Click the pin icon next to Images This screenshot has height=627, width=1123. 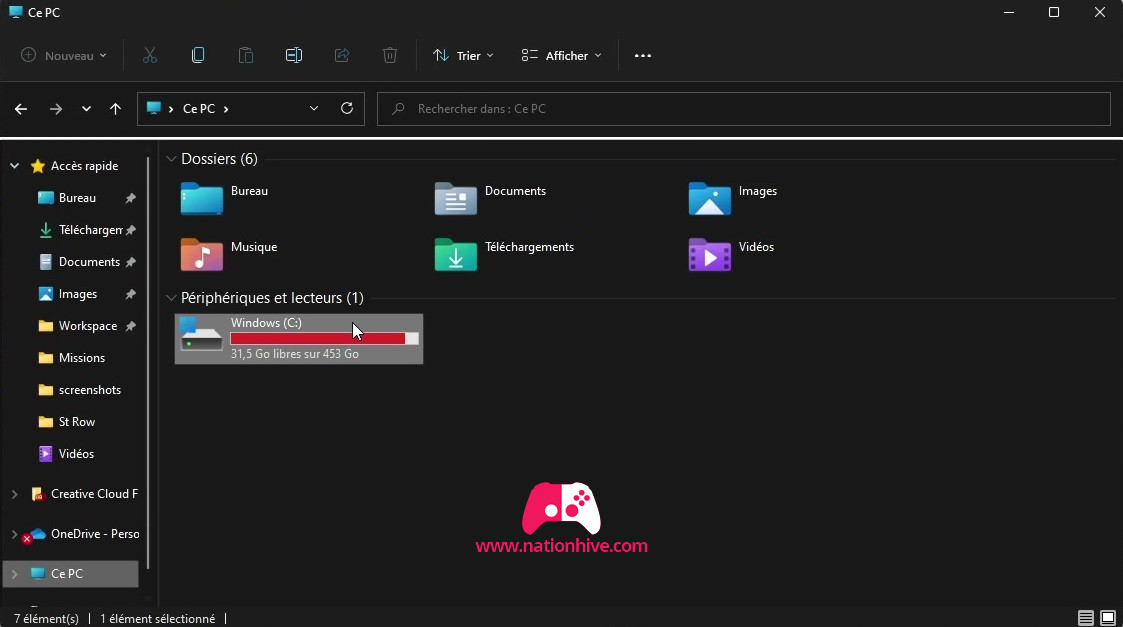coord(130,294)
